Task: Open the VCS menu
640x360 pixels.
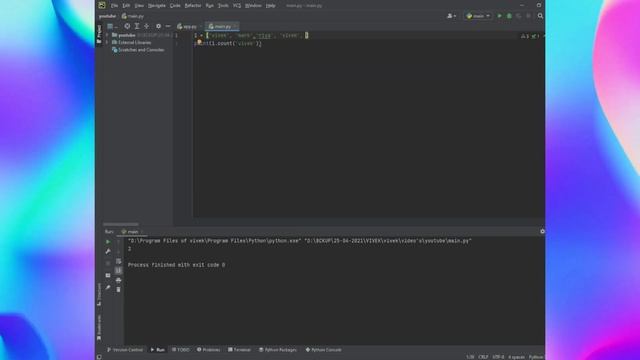Action: point(237,6)
